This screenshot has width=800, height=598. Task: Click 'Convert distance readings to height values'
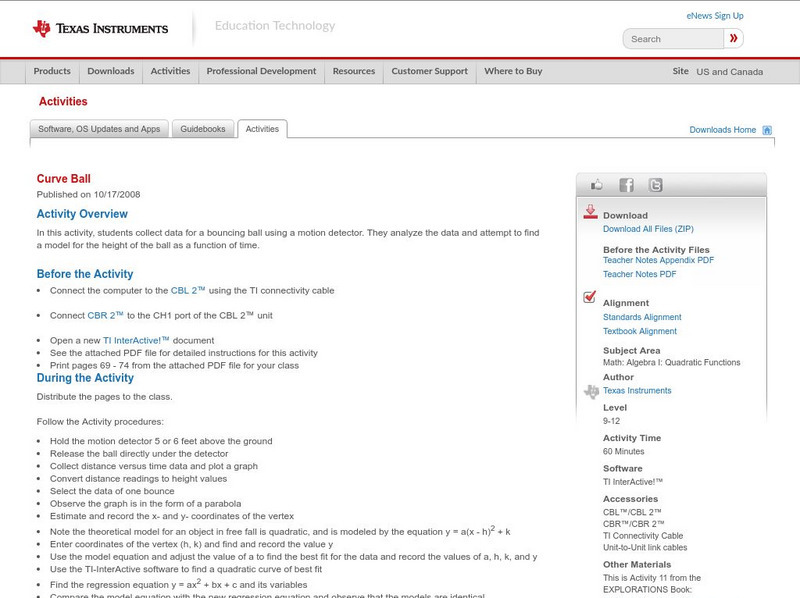tap(138, 479)
